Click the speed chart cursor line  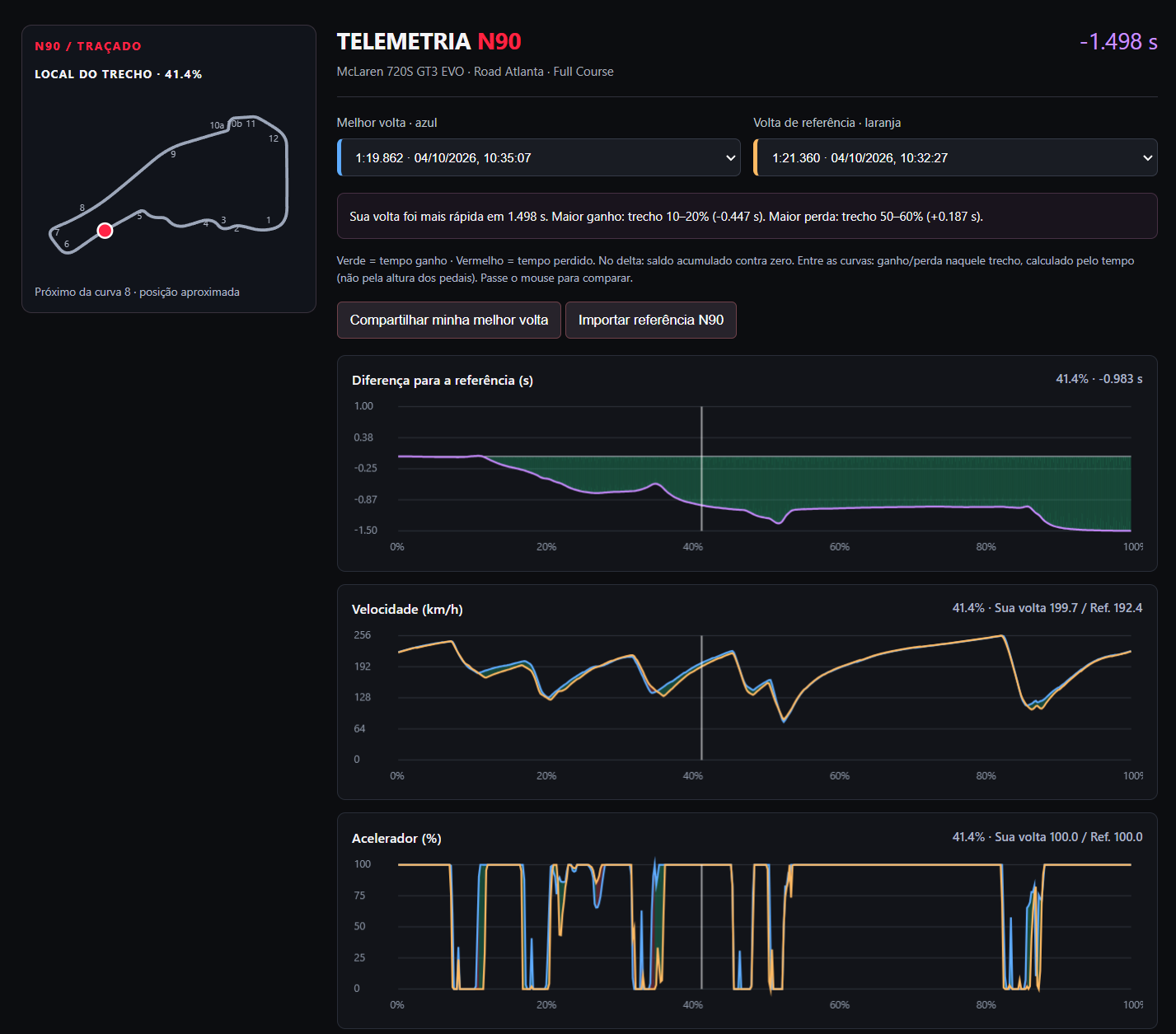coord(701,697)
